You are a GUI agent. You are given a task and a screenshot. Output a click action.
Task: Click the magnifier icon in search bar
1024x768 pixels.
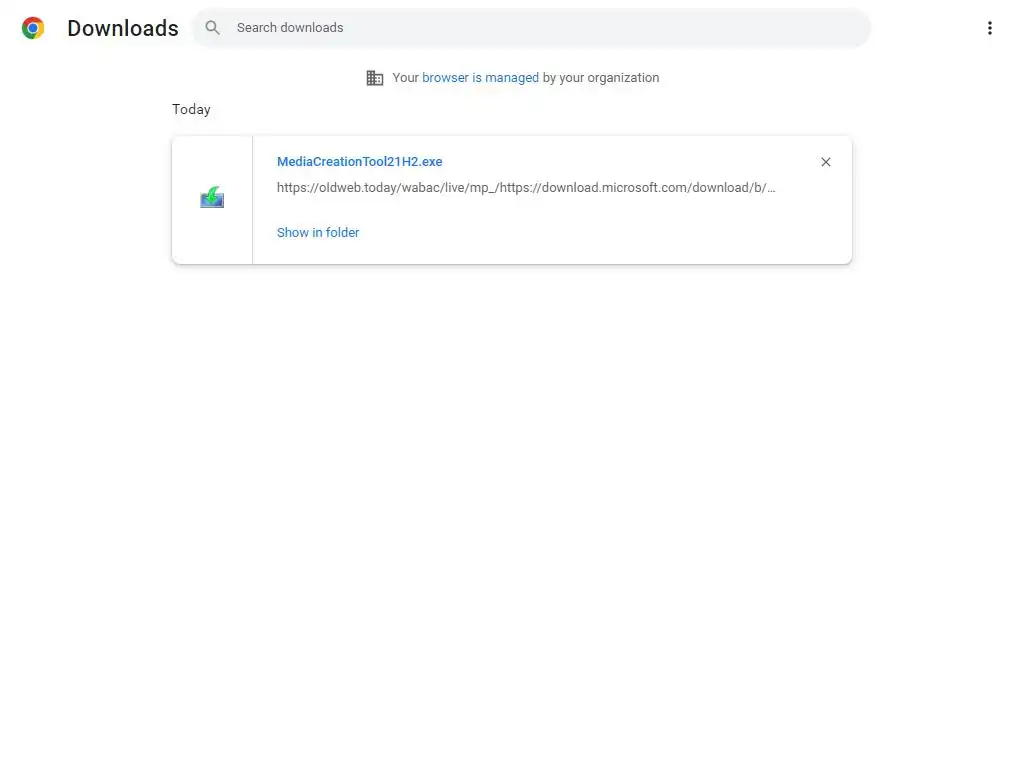(x=212, y=28)
